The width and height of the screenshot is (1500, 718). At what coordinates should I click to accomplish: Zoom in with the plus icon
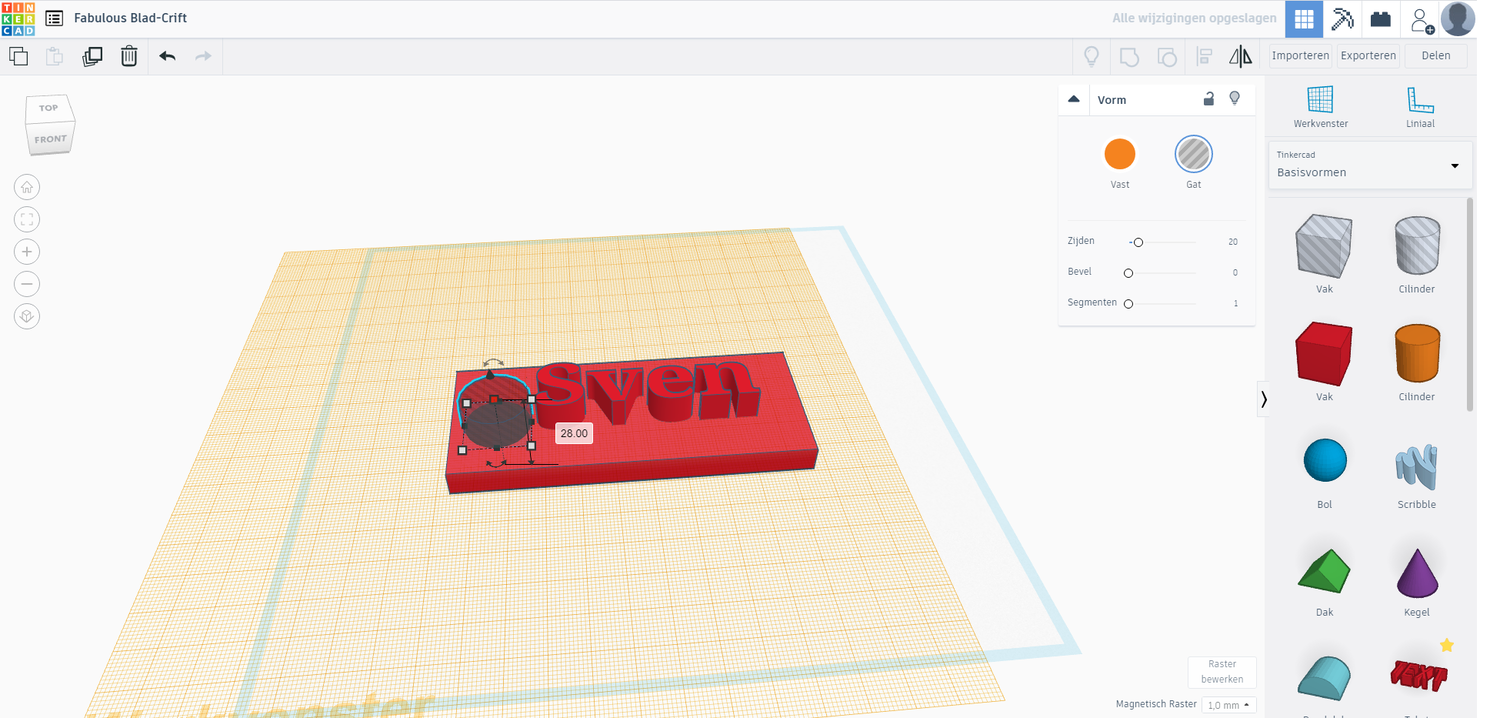click(x=27, y=252)
